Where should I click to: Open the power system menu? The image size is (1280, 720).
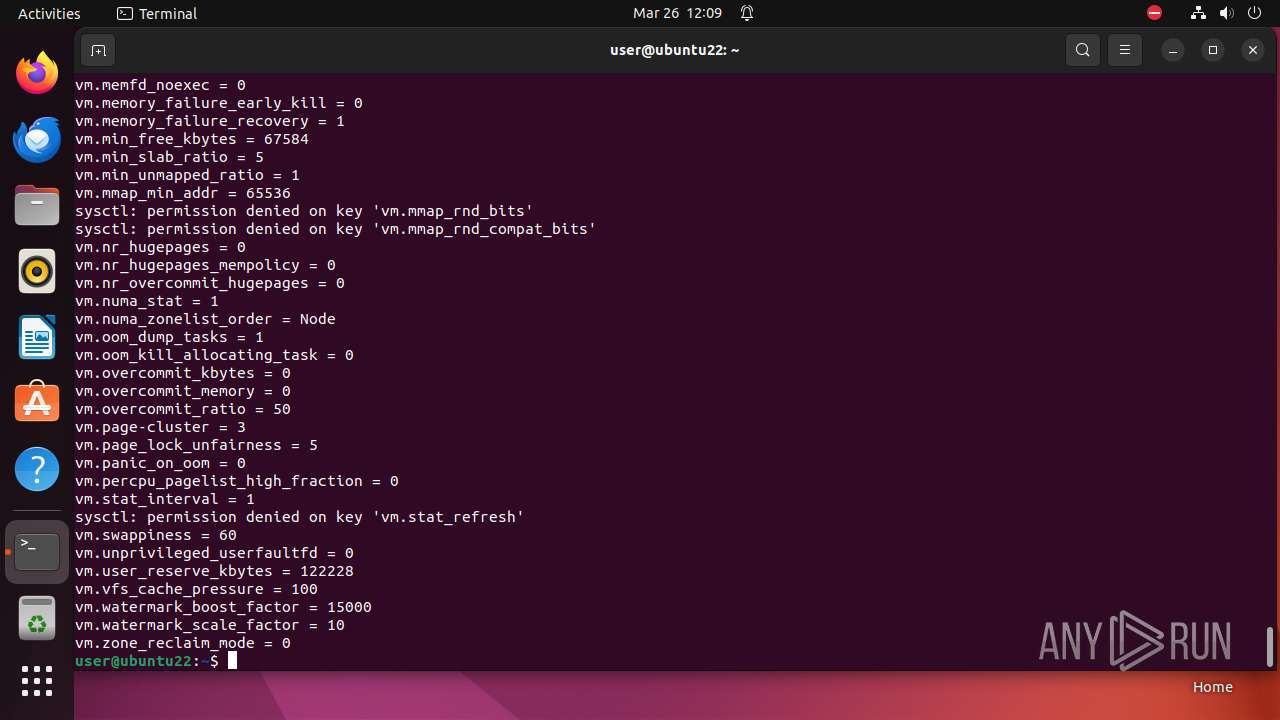1254,14
